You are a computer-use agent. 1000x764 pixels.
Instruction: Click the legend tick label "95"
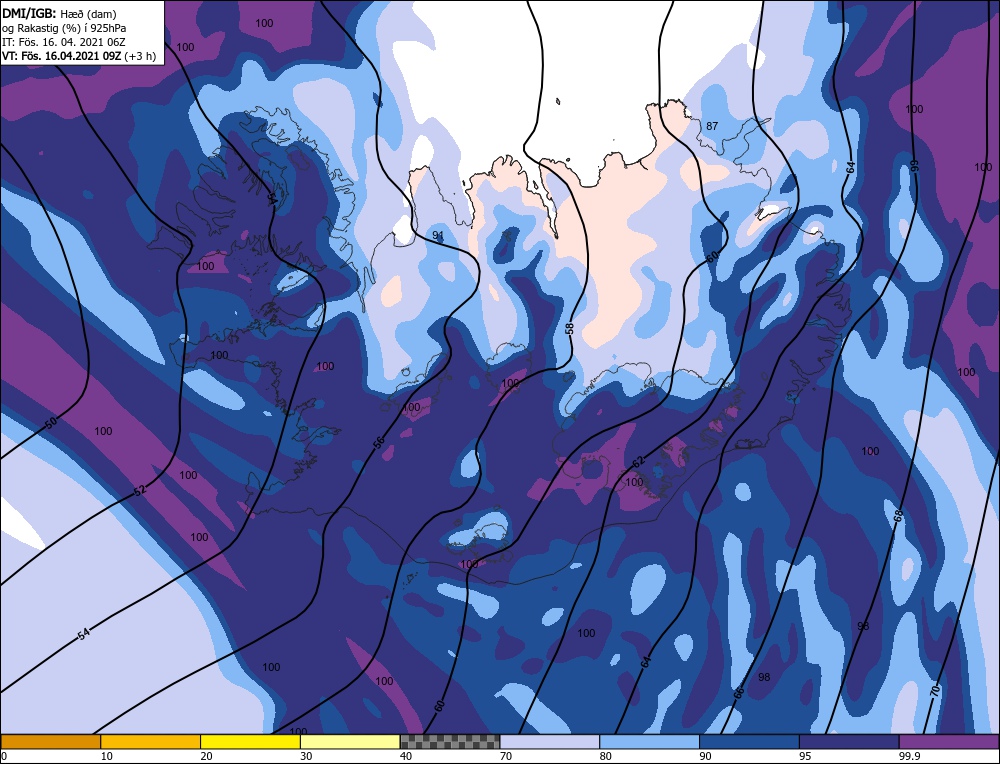coord(805,756)
